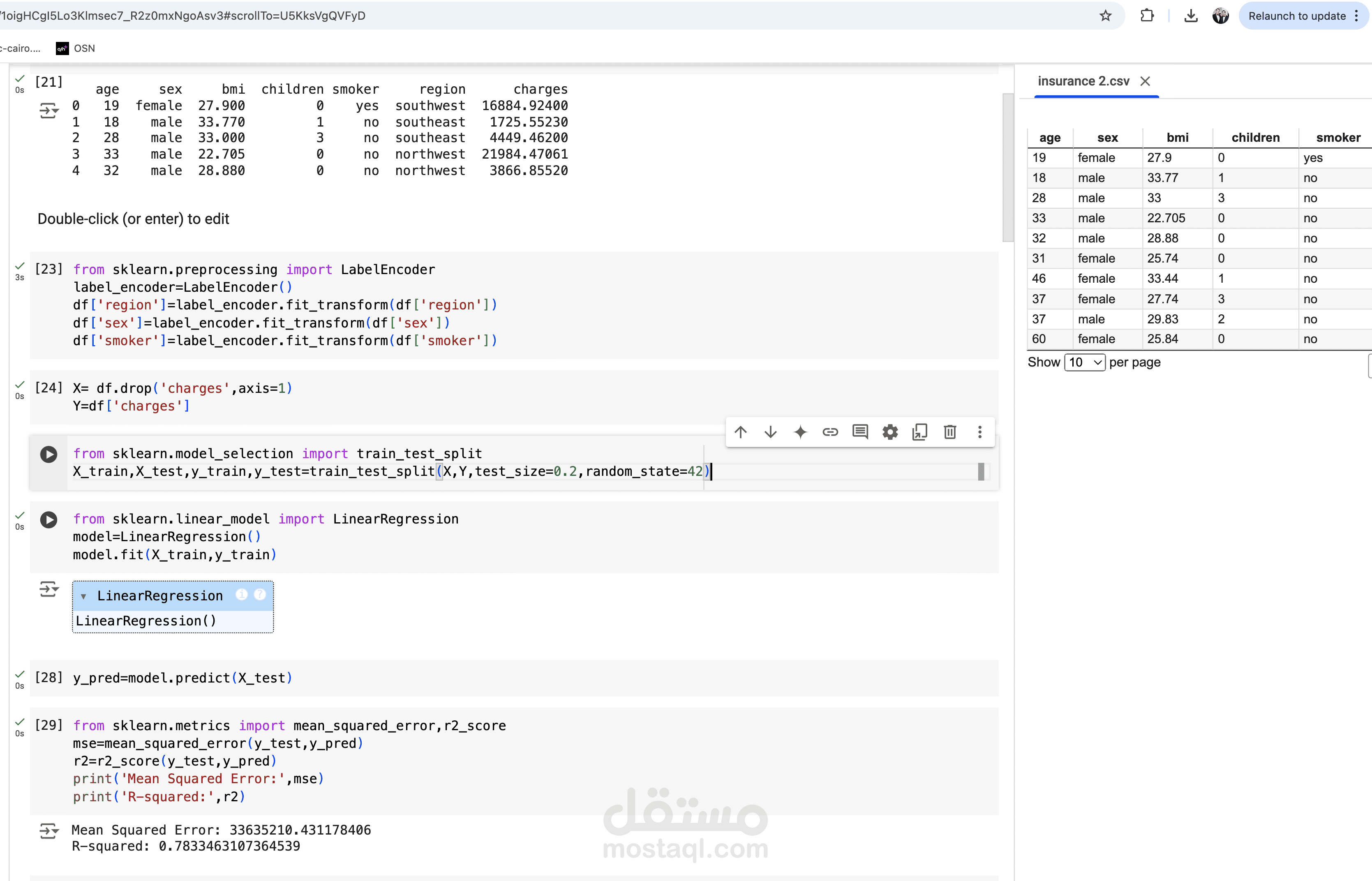The height and width of the screenshot is (881, 1372).
Task: Toggle LinearRegression cell output visibility
Action: point(49,589)
